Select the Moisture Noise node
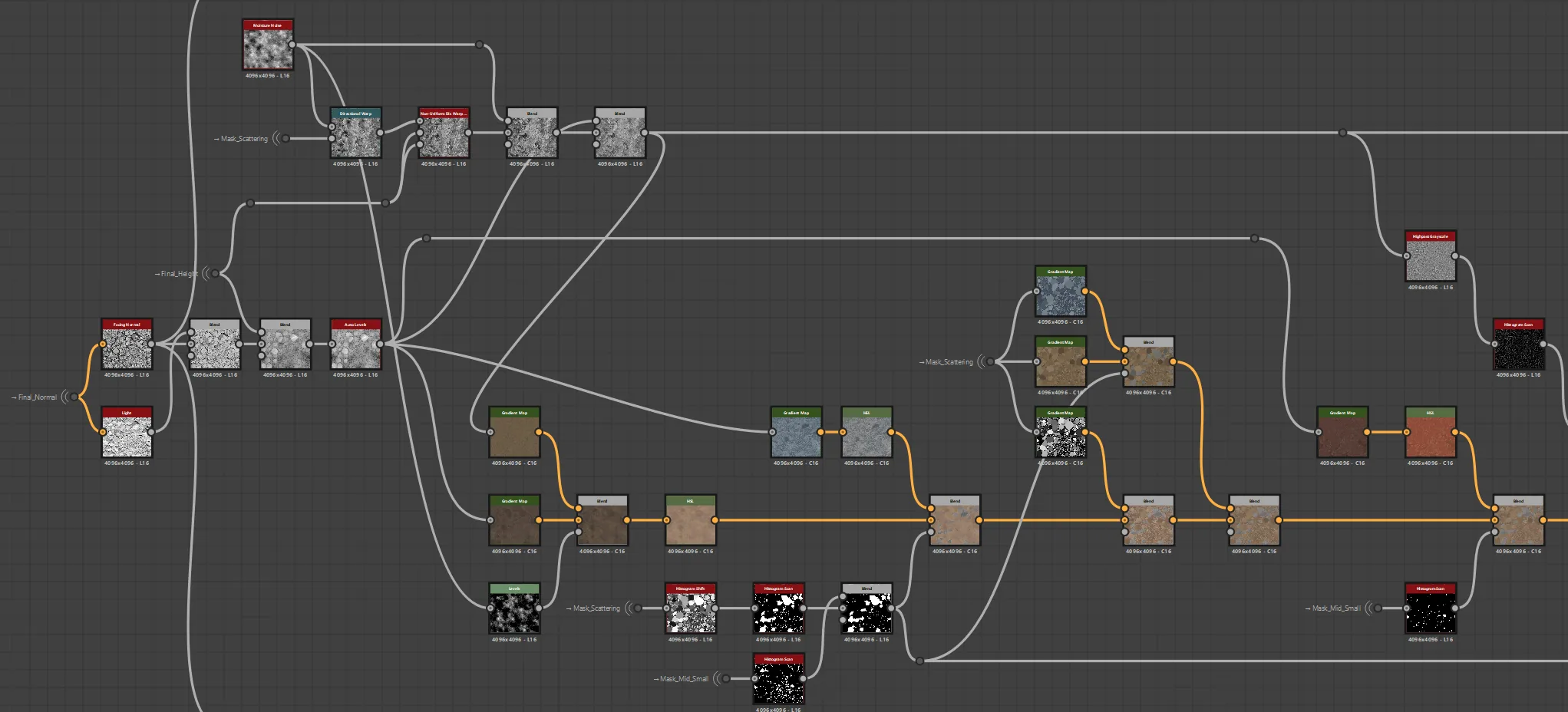The width and height of the screenshot is (1568, 712). click(x=267, y=45)
